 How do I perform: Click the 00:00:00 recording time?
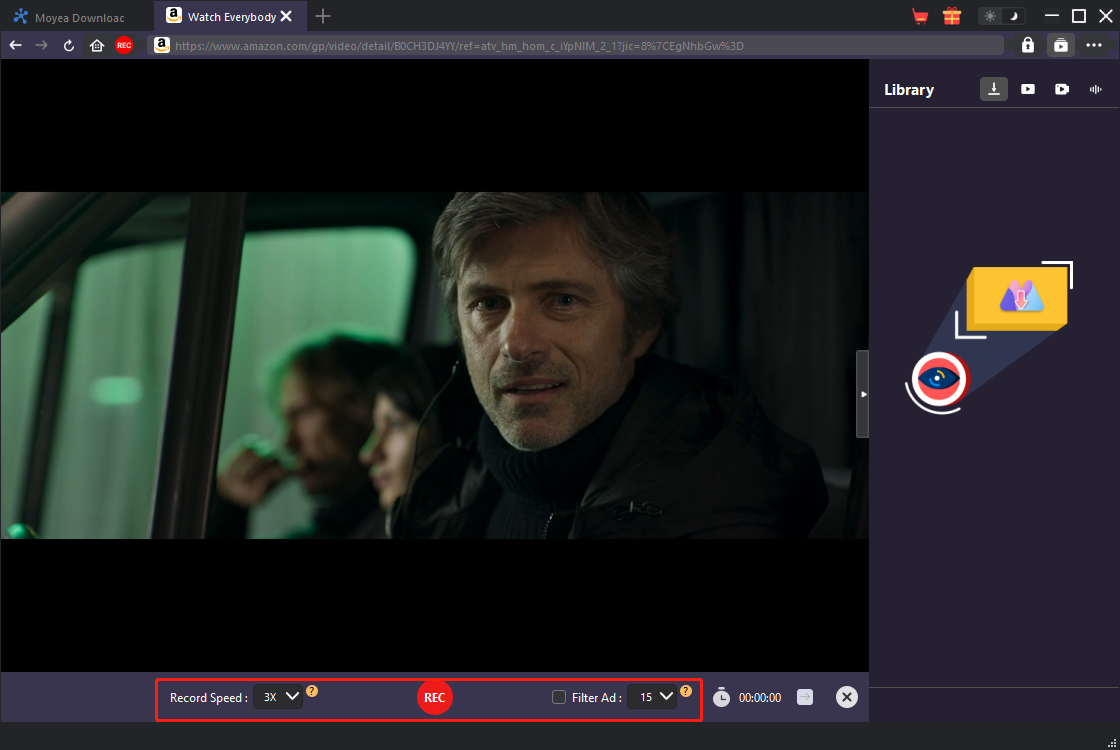point(760,698)
